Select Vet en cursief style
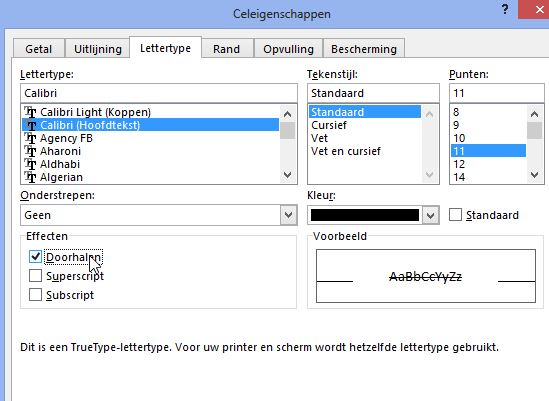 click(365, 151)
